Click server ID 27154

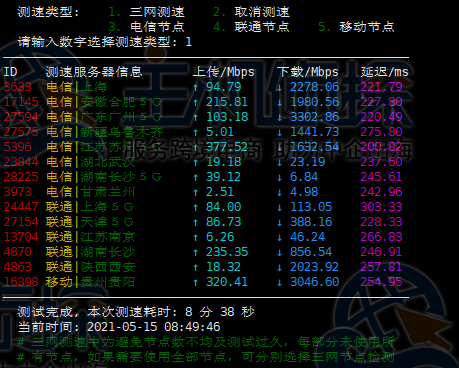tap(21, 222)
